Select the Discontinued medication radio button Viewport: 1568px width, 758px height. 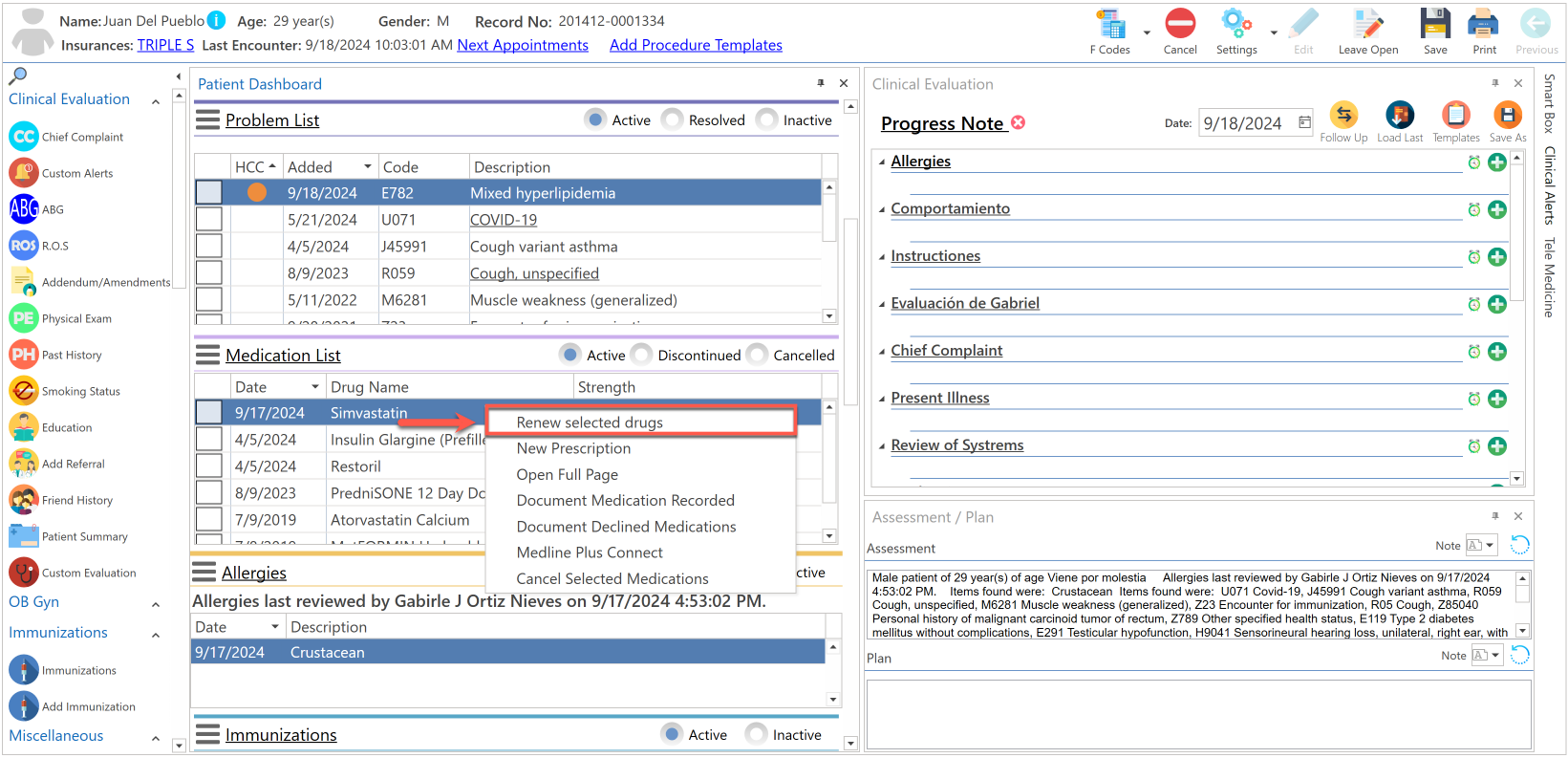pyautogui.click(x=642, y=355)
